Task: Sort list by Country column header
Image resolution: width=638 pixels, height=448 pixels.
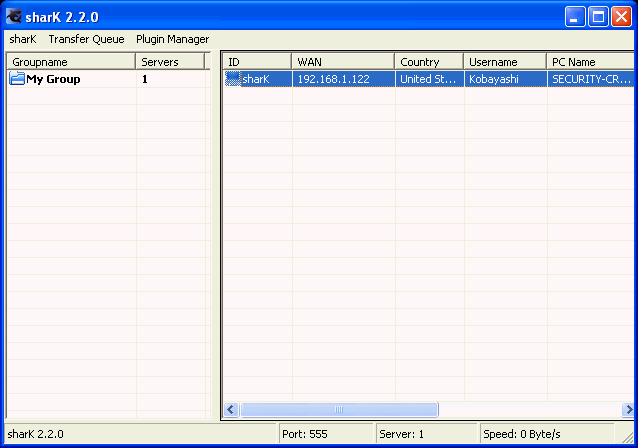Action: coord(429,62)
